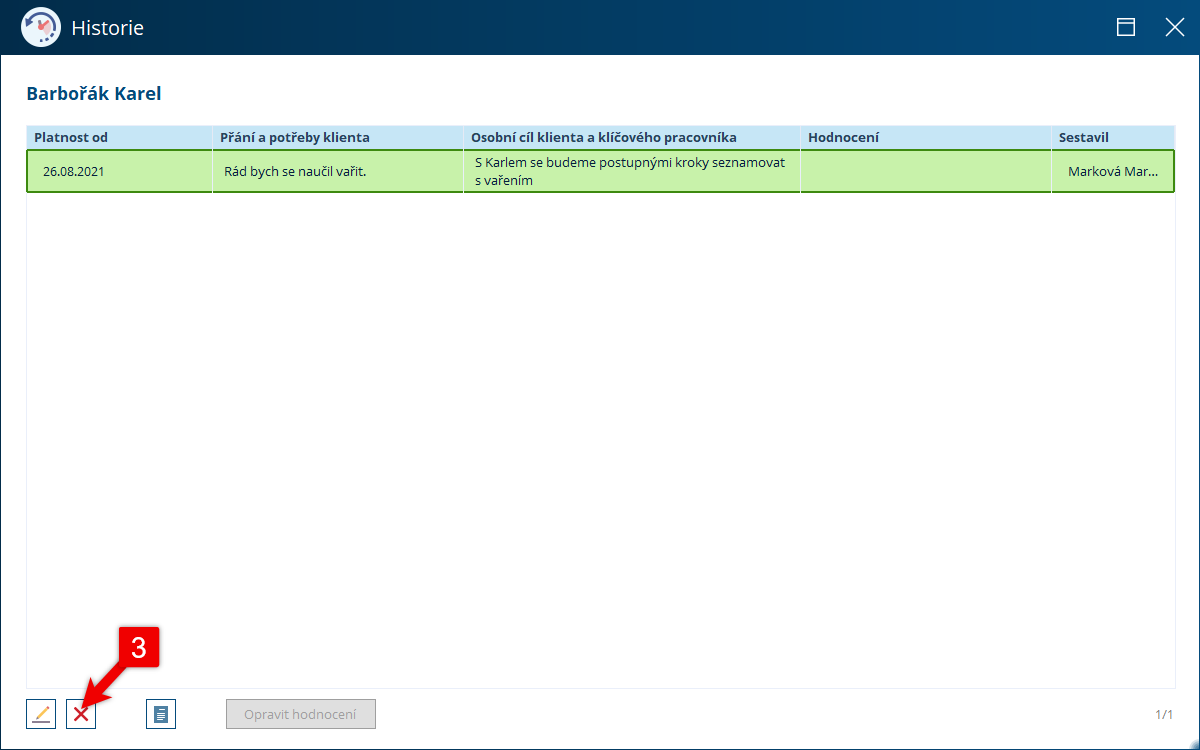
Task: Click cell starting 'S Karlem se budeme'
Action: tap(632, 171)
